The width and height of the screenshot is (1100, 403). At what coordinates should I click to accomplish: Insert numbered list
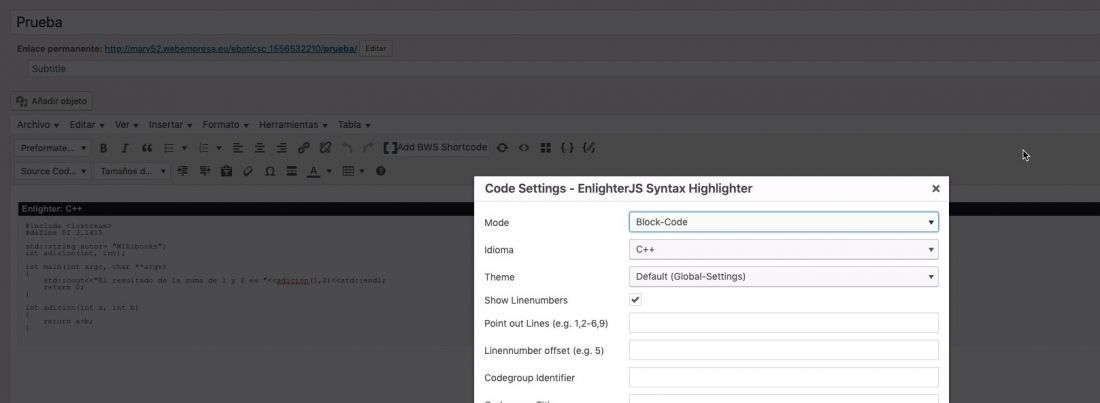[204, 148]
